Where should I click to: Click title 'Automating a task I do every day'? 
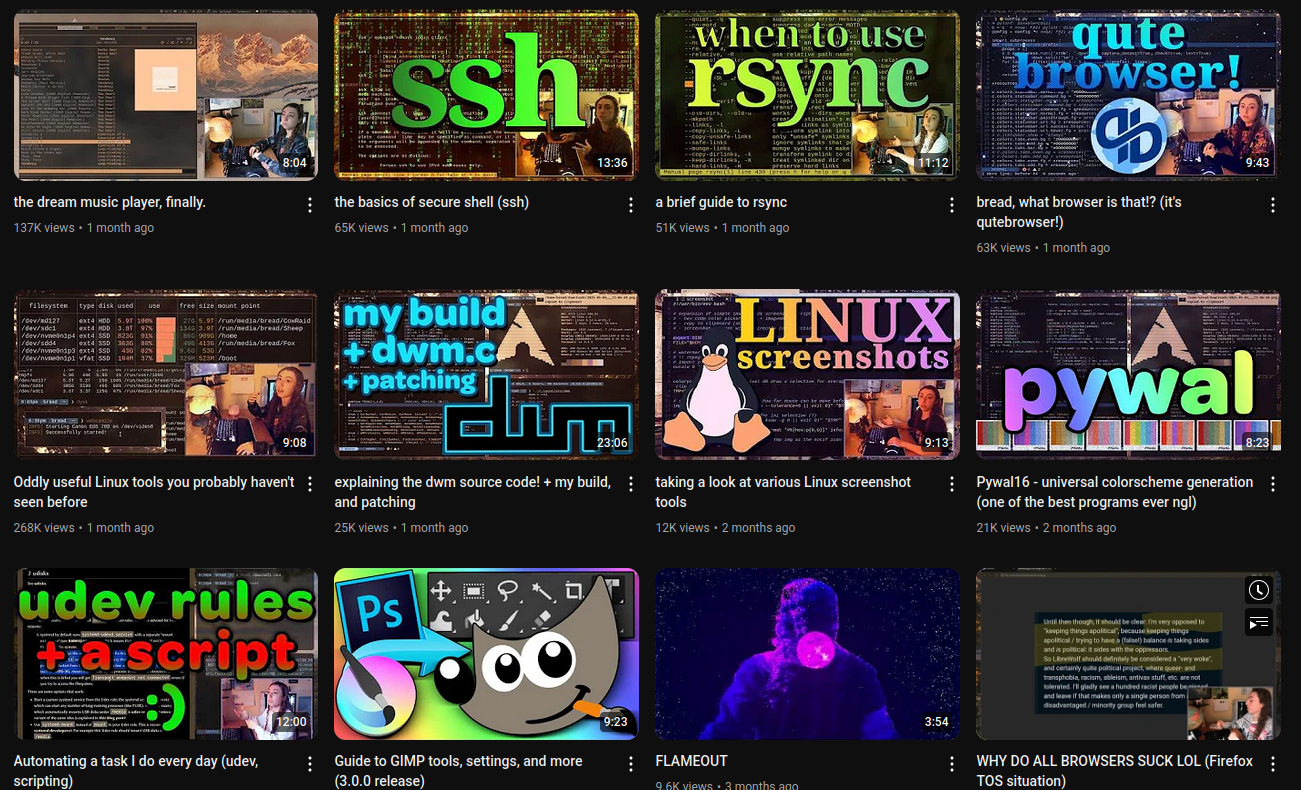136,770
